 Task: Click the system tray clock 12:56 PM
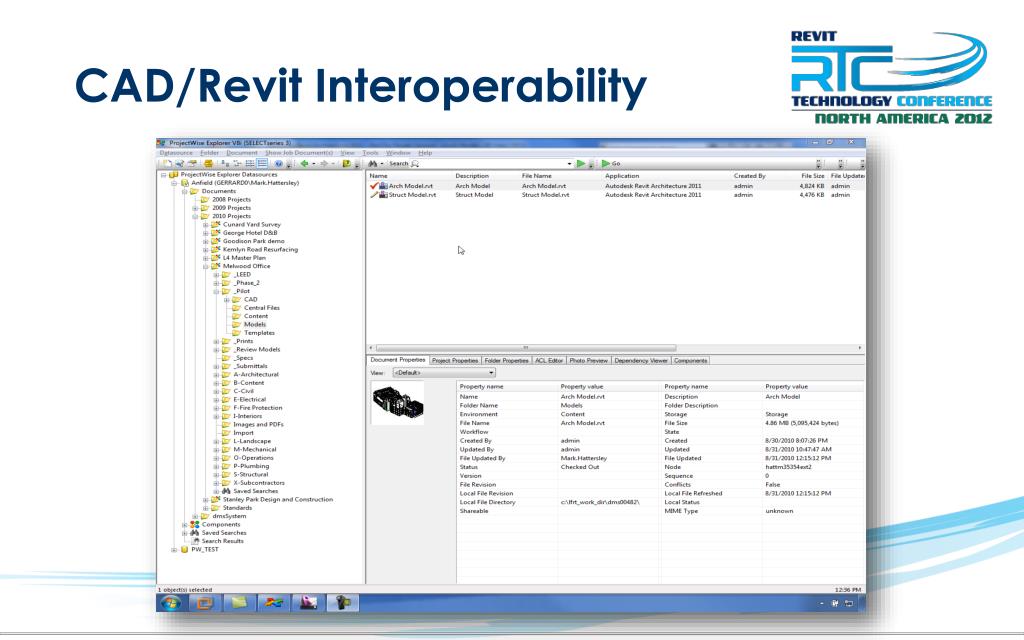click(848, 590)
